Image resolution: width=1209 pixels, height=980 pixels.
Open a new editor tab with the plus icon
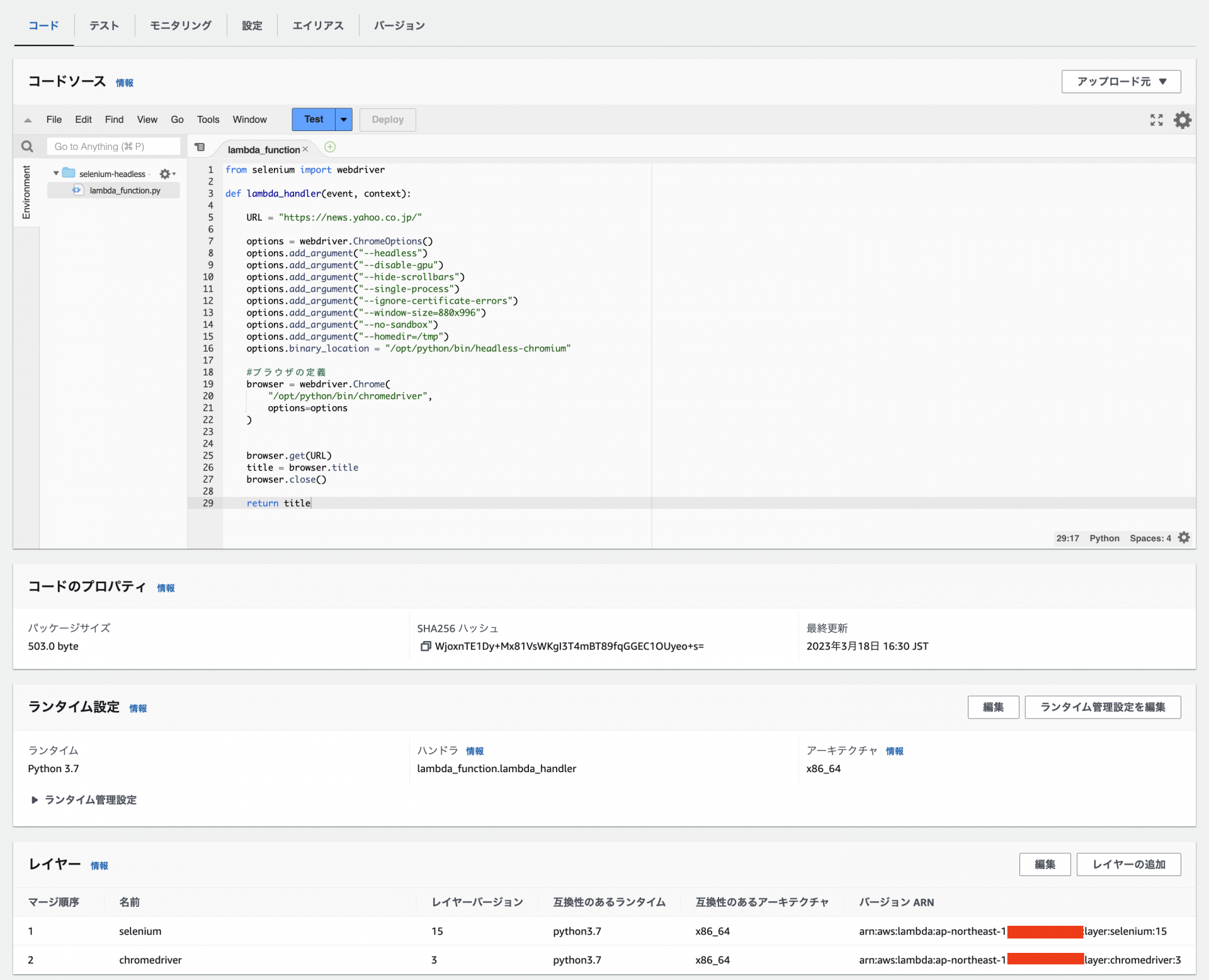click(x=329, y=147)
